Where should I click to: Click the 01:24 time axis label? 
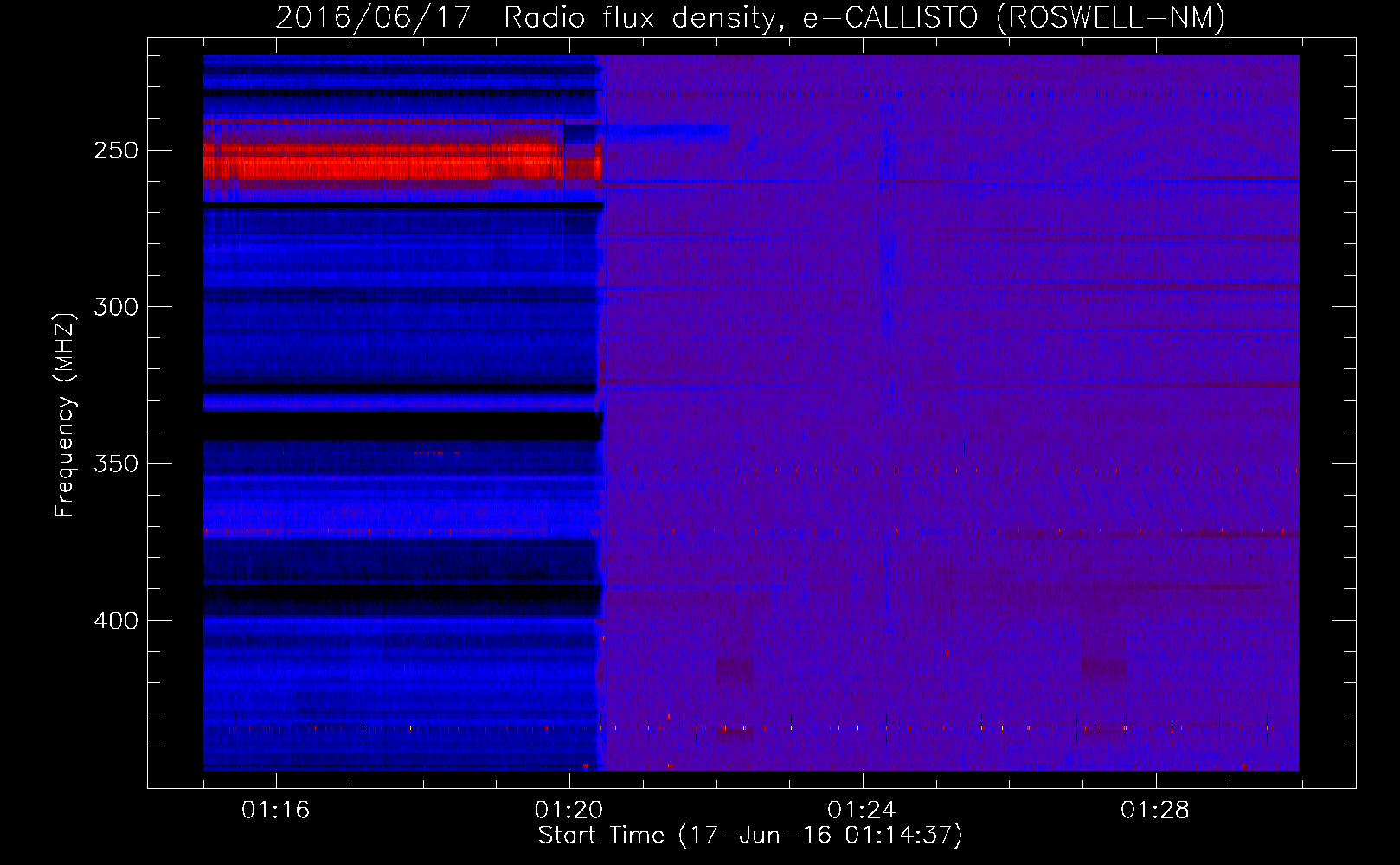point(862,811)
